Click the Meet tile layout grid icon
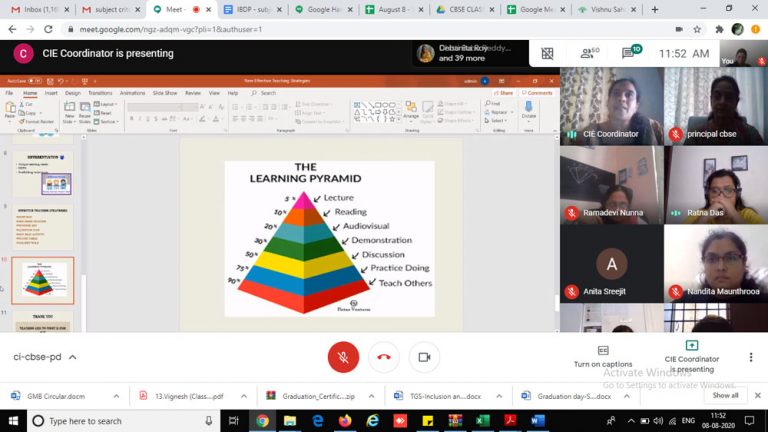Image resolution: width=768 pixels, height=432 pixels. 547,53
